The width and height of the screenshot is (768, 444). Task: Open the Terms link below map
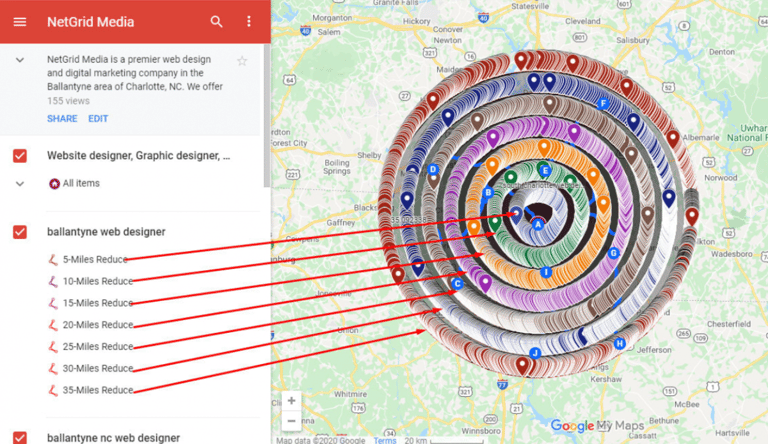385,440
